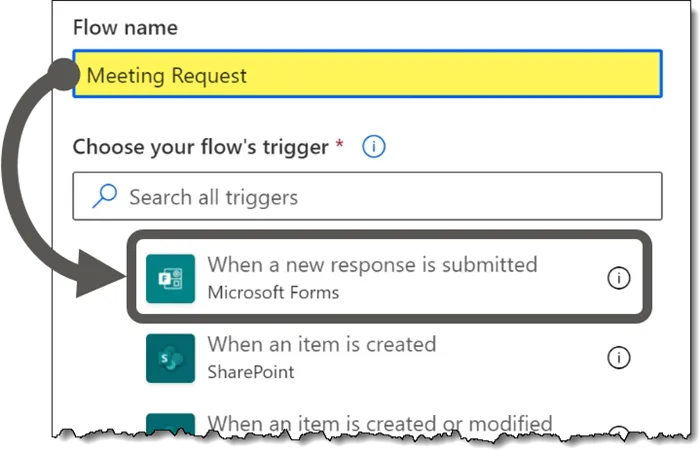Select 'When a new response is submitted' trigger
This screenshot has height=450, width=700.
point(372,265)
